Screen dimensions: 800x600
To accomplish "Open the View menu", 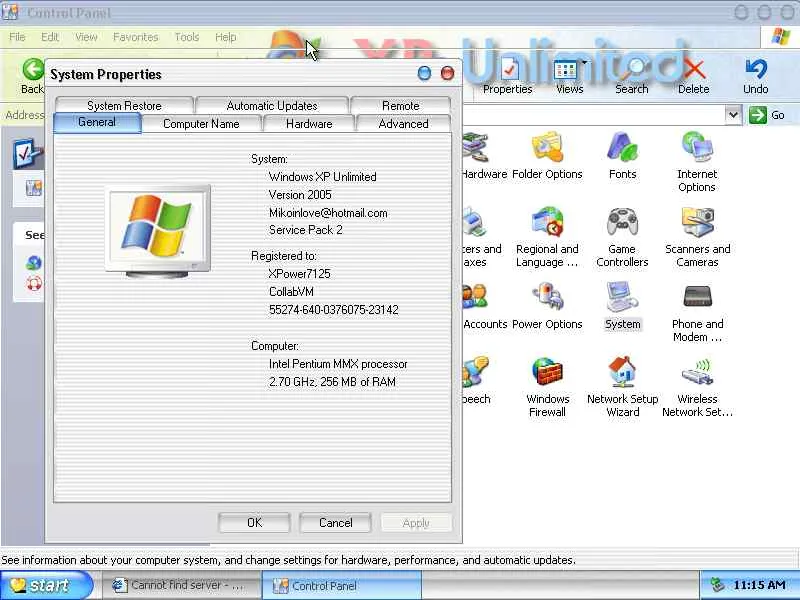I will [86, 37].
